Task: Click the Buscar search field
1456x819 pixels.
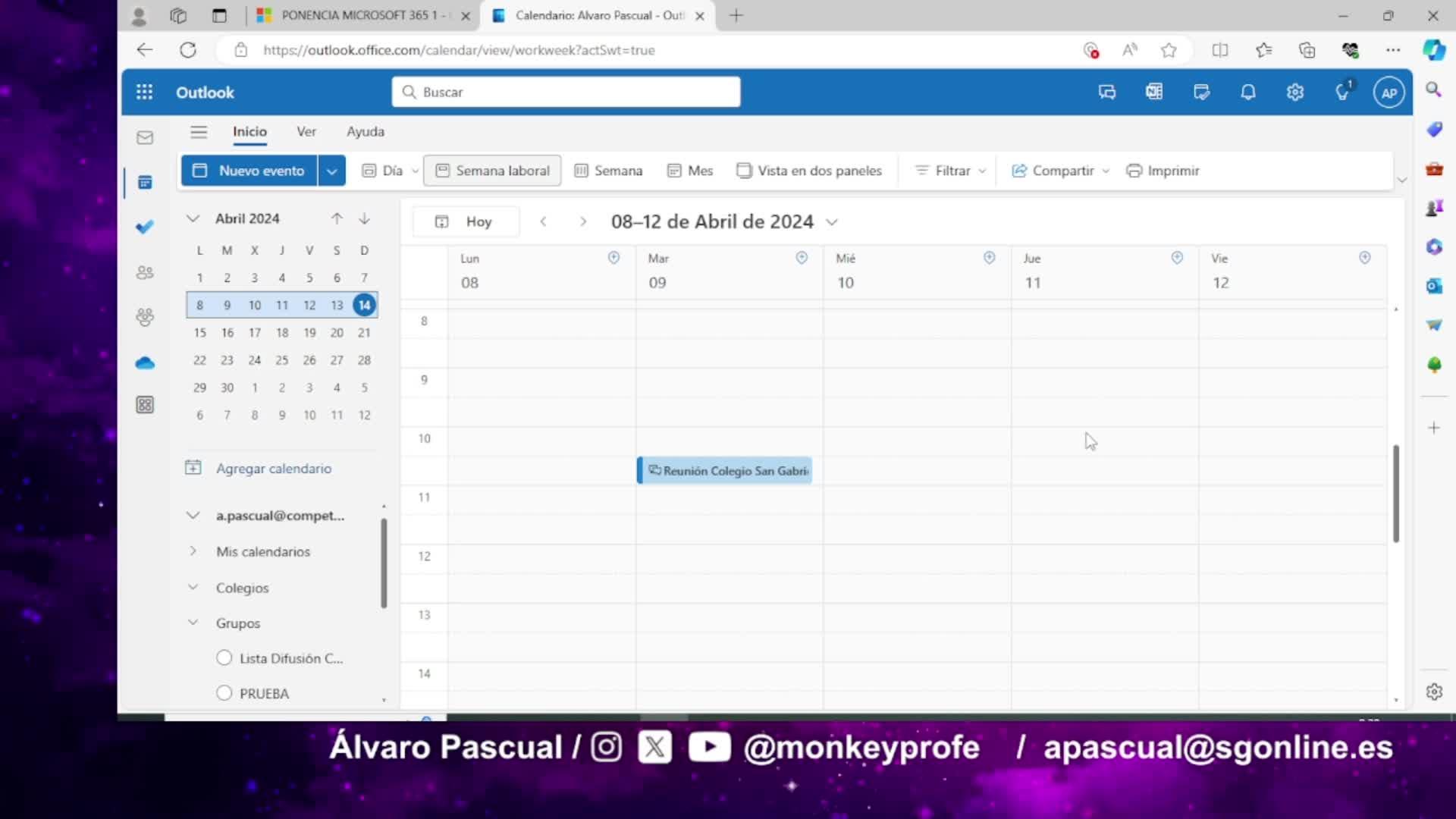Action: click(566, 92)
